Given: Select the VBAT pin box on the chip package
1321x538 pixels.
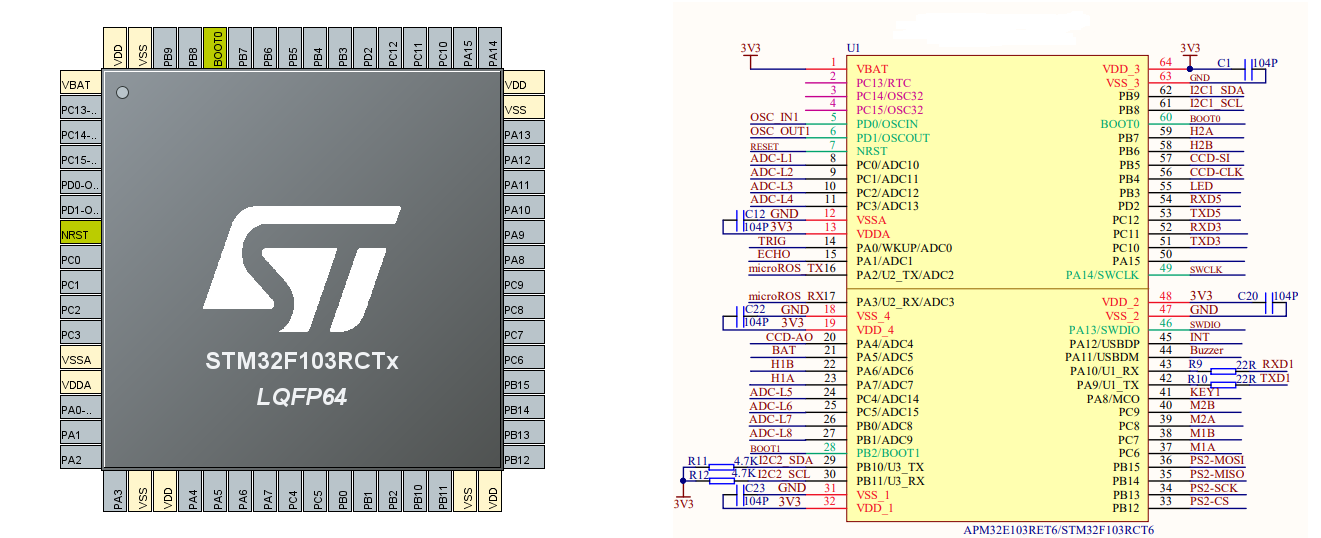Looking at the screenshot, I should 80,85.
